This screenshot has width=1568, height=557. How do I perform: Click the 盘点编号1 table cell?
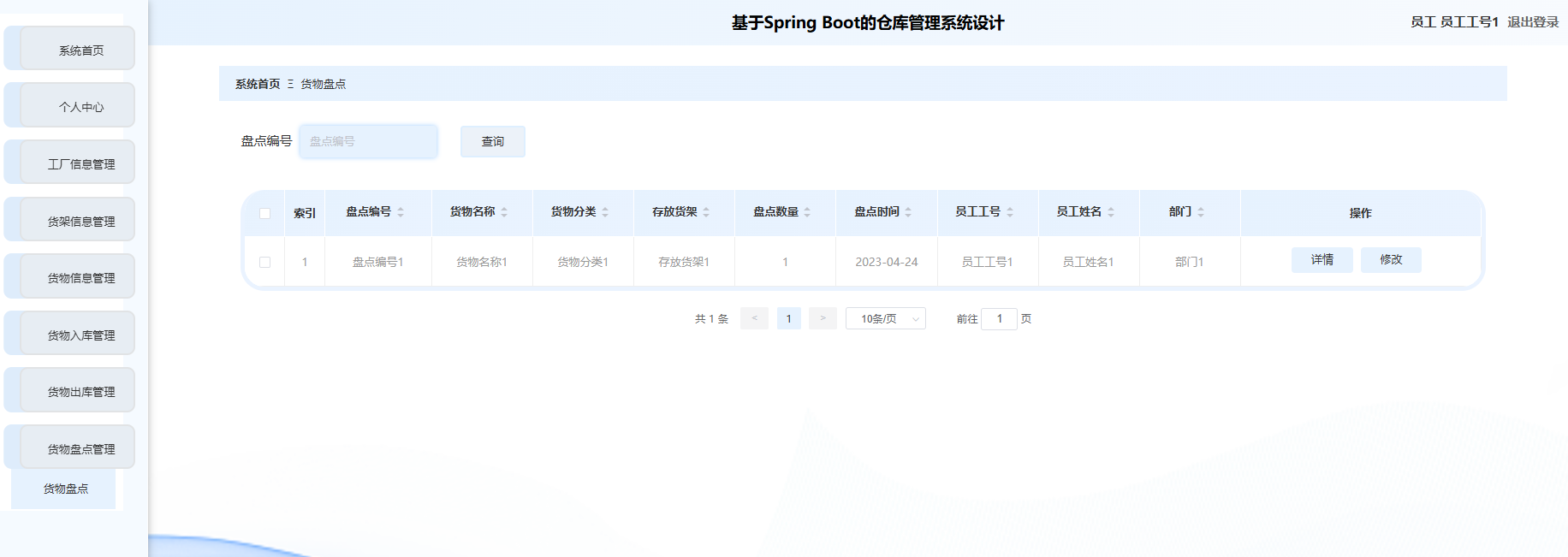click(x=378, y=262)
